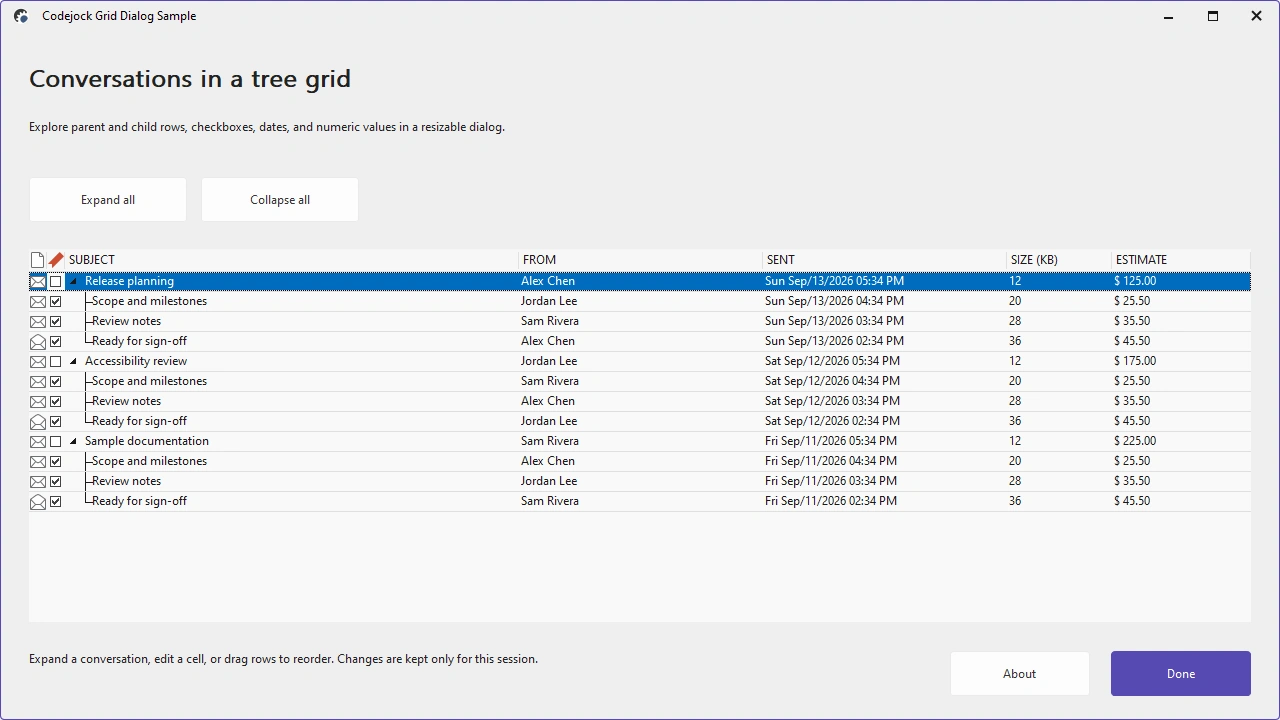Image resolution: width=1280 pixels, height=720 pixels.
Task: Sort by the SUBJECT column header
Action: click(292, 260)
